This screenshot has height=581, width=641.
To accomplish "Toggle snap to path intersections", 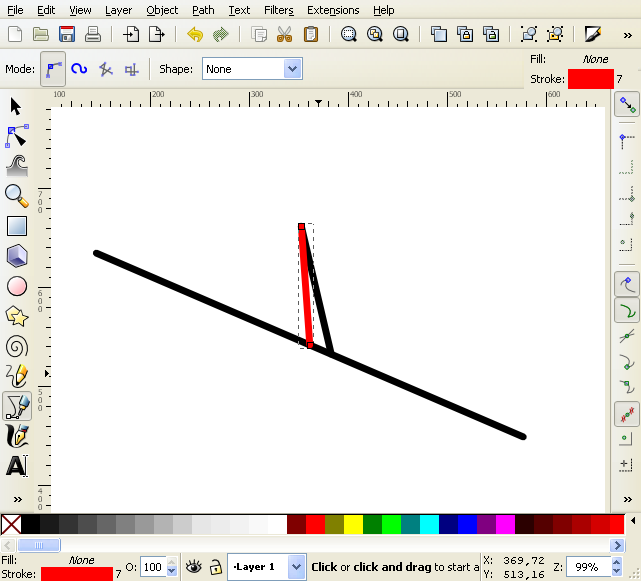I will point(627,337).
